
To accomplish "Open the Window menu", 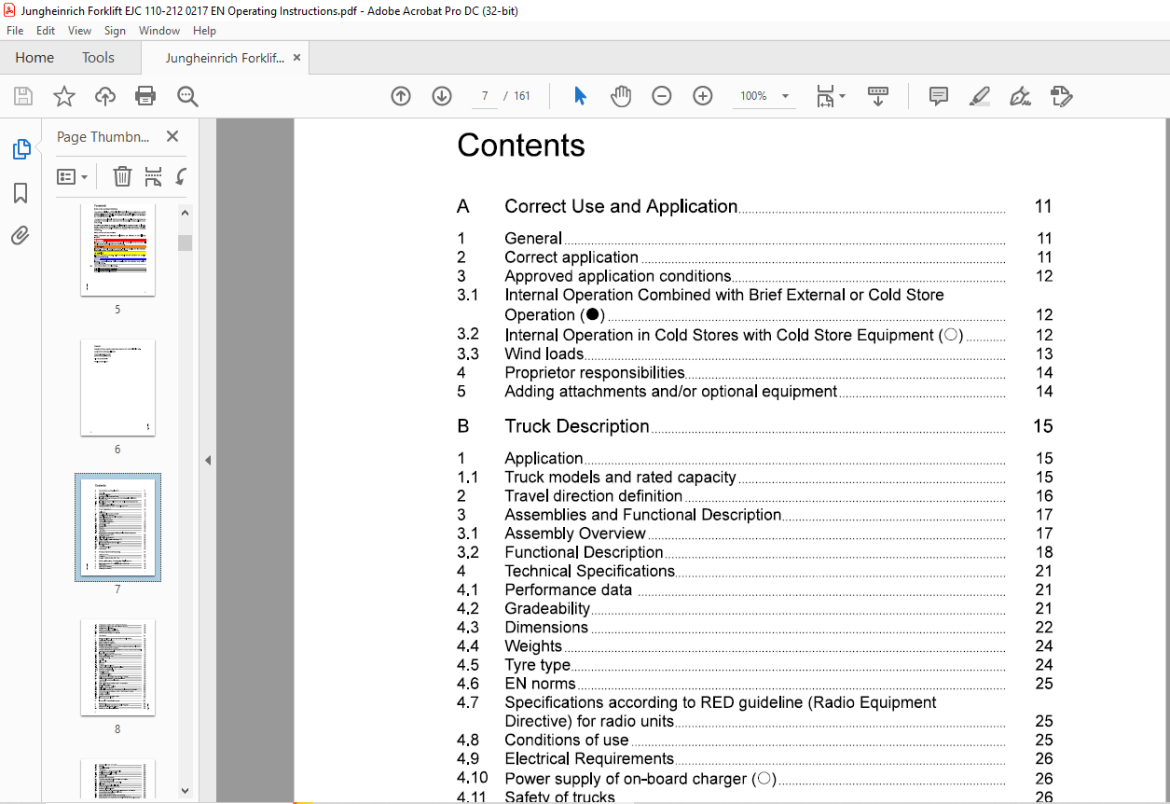I will pyautogui.click(x=159, y=31).
